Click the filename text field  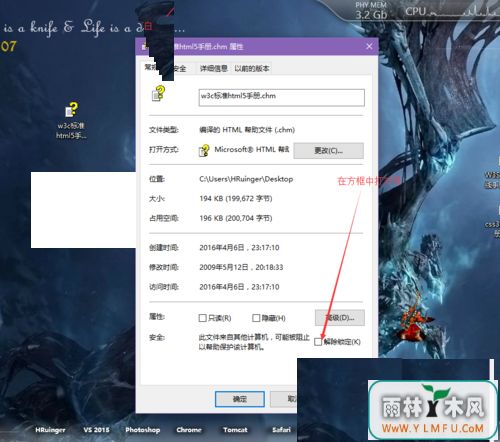coord(281,97)
